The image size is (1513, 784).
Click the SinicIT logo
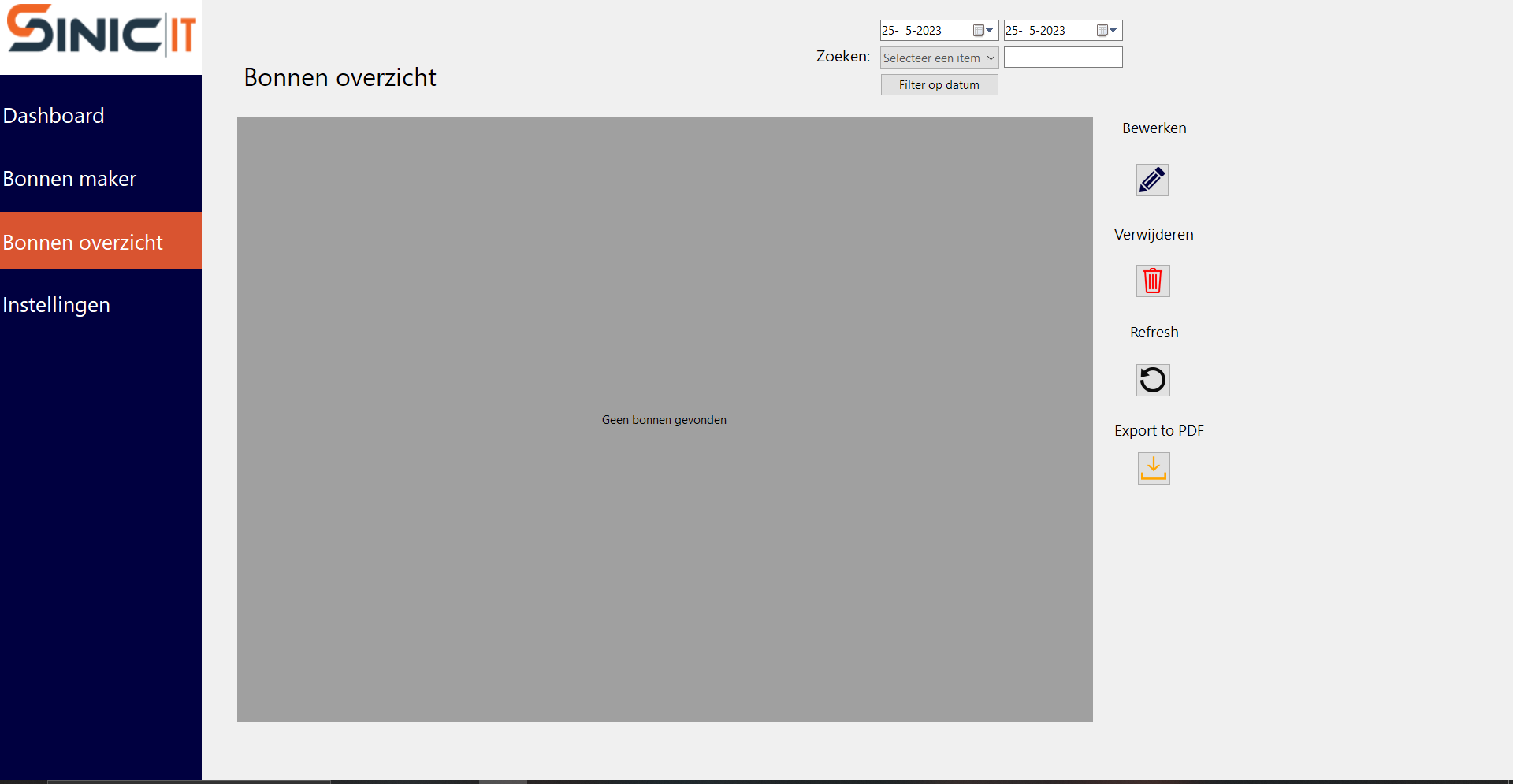click(x=101, y=32)
